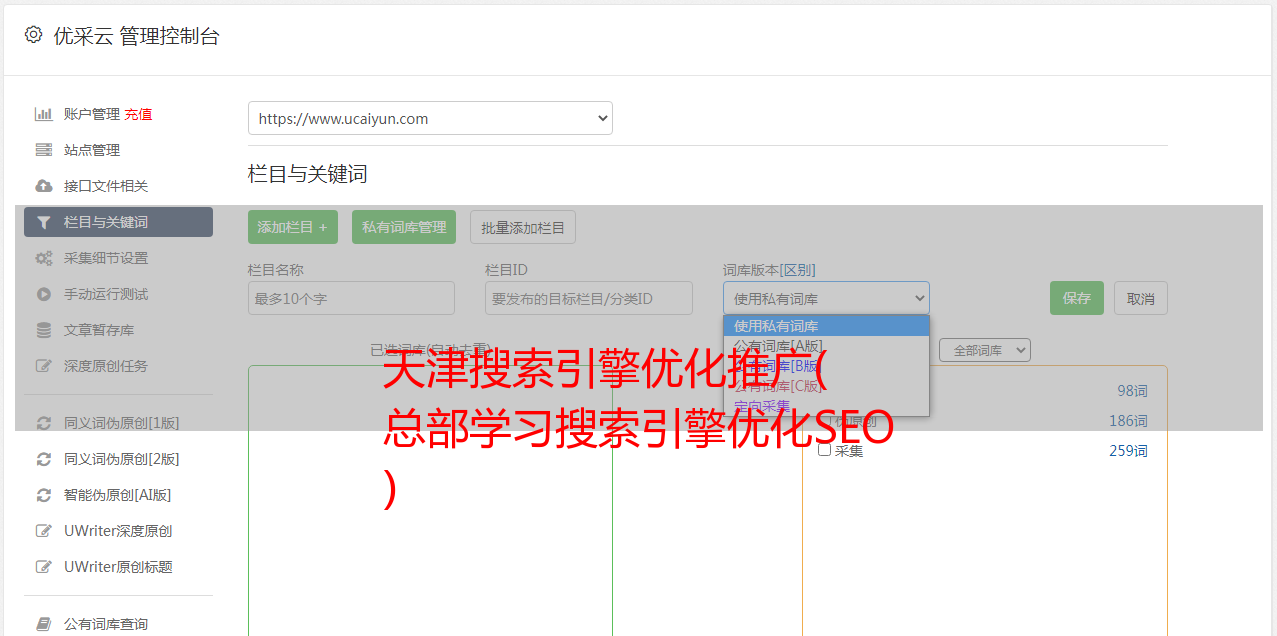The width and height of the screenshot is (1277, 636).
Task: Choose the highlighted 使用私有词库 option in the list
Action: coord(826,325)
